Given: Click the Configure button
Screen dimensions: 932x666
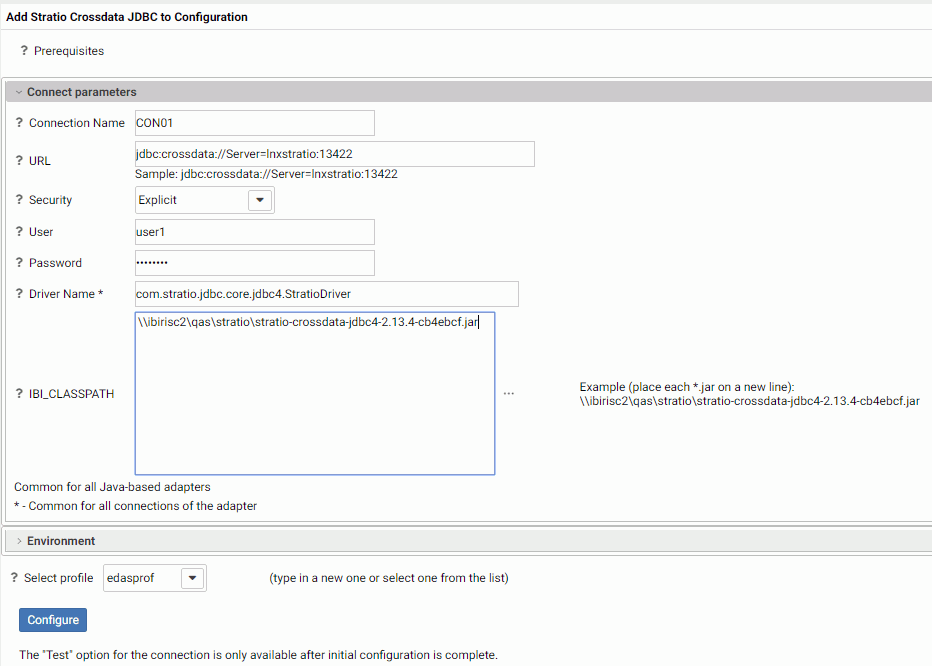Looking at the screenshot, I should (x=53, y=620).
